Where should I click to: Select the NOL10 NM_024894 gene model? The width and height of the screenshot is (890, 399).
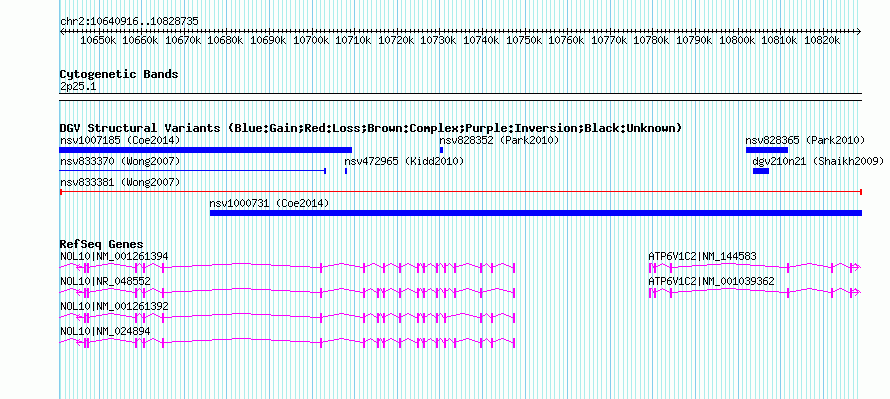[x=287, y=342]
